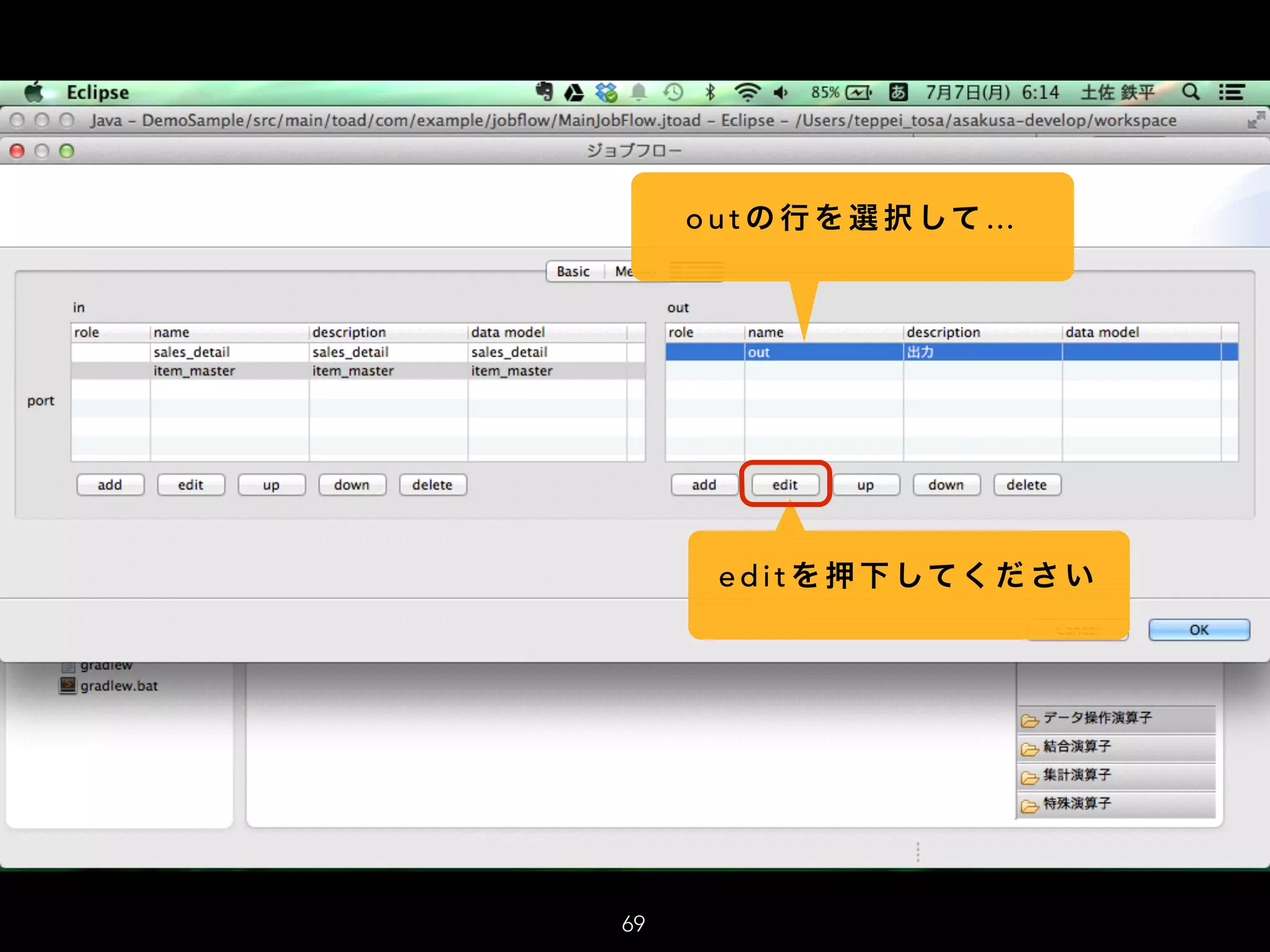1270x952 pixels.
Task: Click sales_detail in the in data model column
Action: [x=509, y=352]
